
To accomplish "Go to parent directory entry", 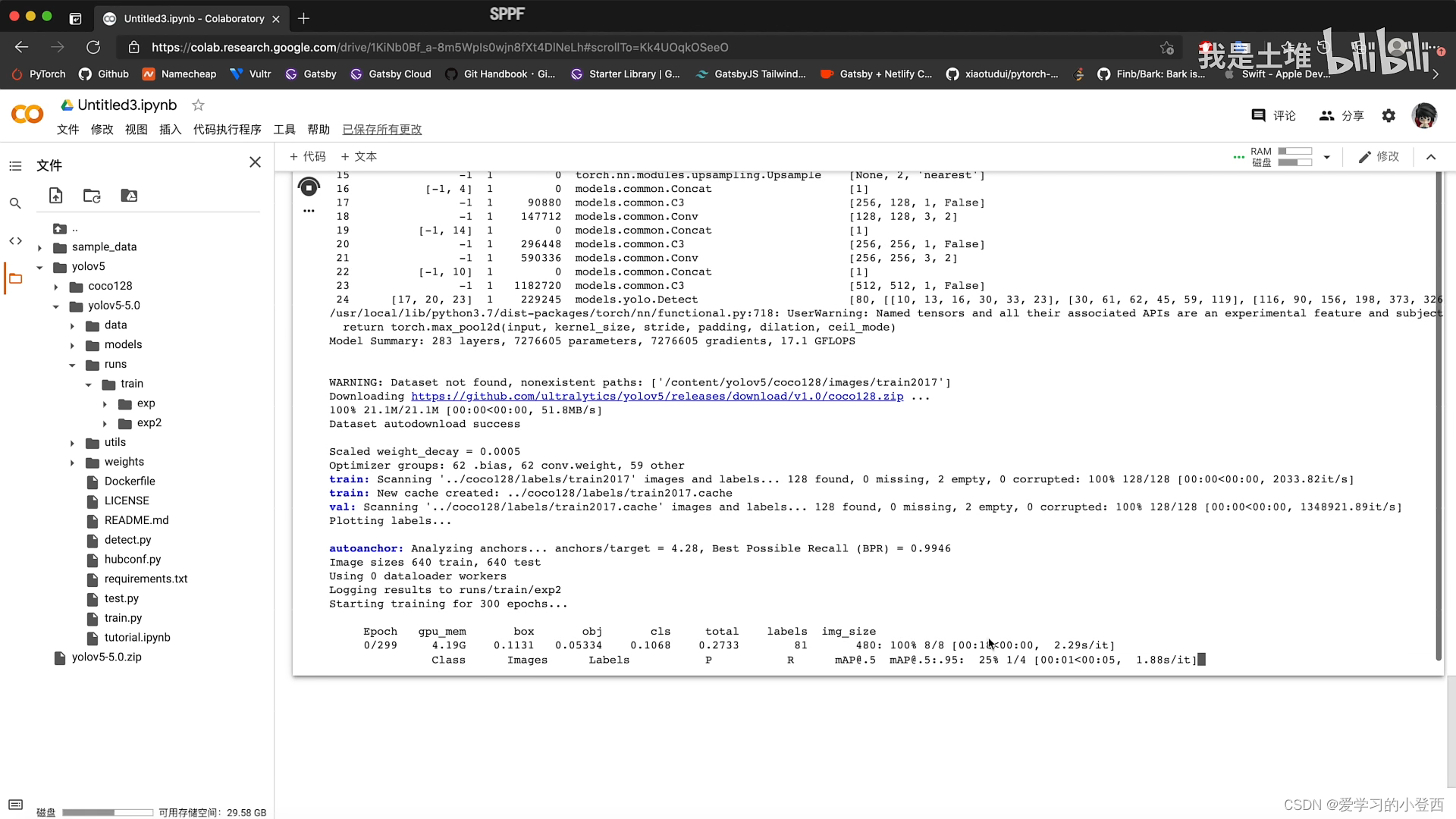I will [x=66, y=228].
